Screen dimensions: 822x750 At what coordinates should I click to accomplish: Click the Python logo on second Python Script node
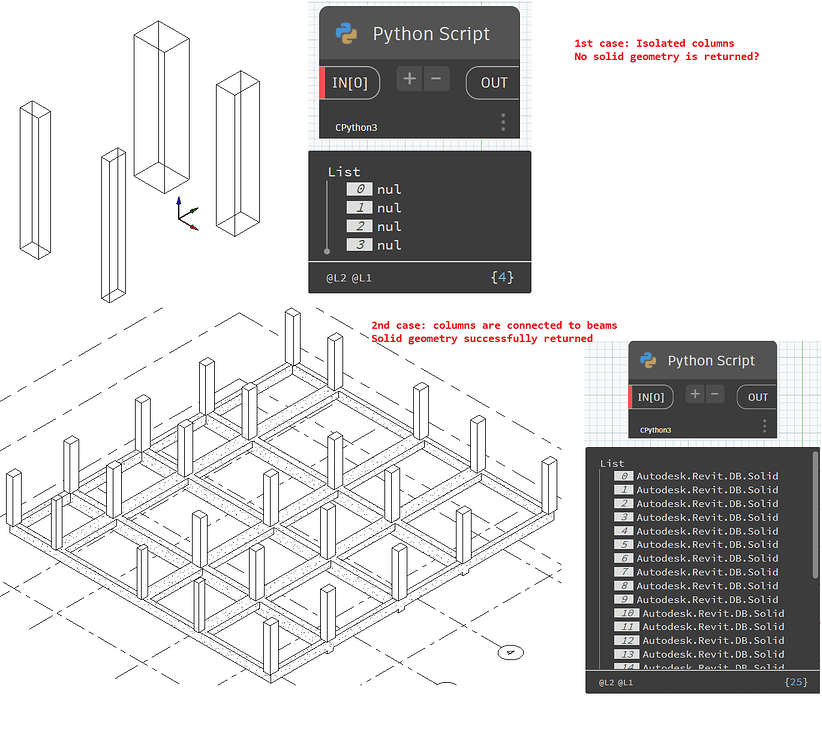pyautogui.click(x=648, y=360)
